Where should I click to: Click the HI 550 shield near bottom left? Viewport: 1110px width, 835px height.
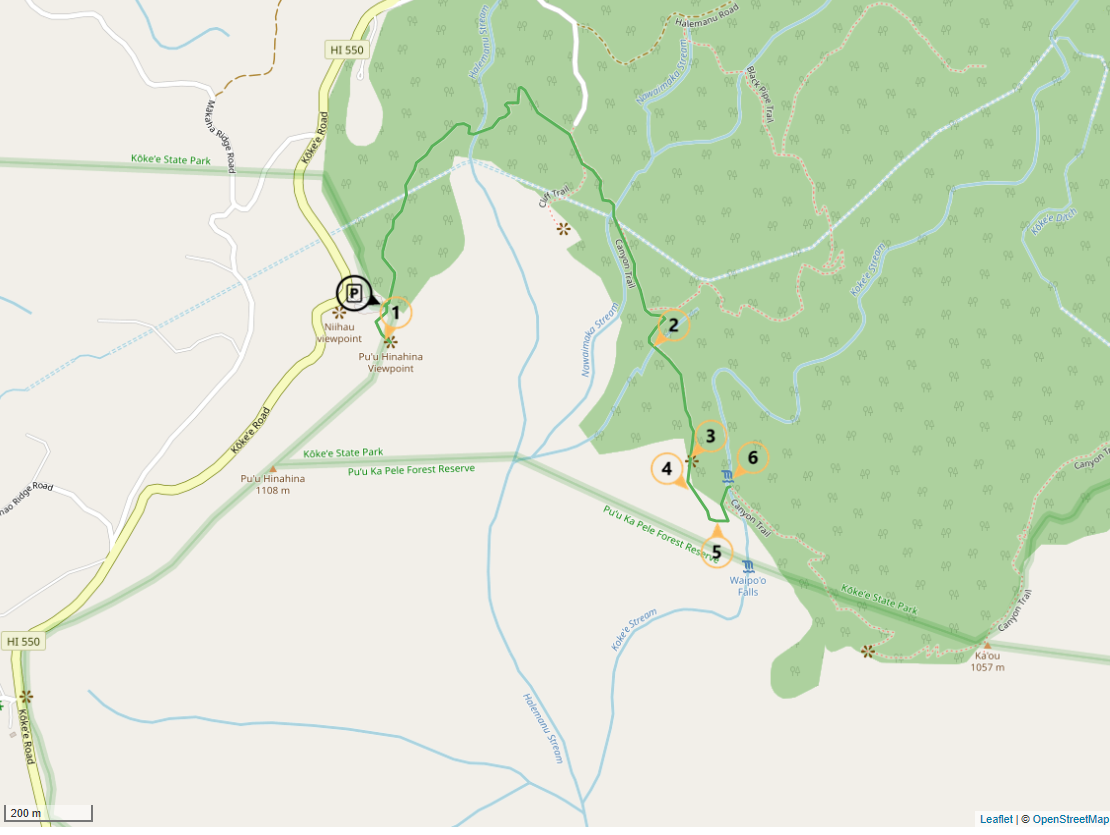pos(23,641)
